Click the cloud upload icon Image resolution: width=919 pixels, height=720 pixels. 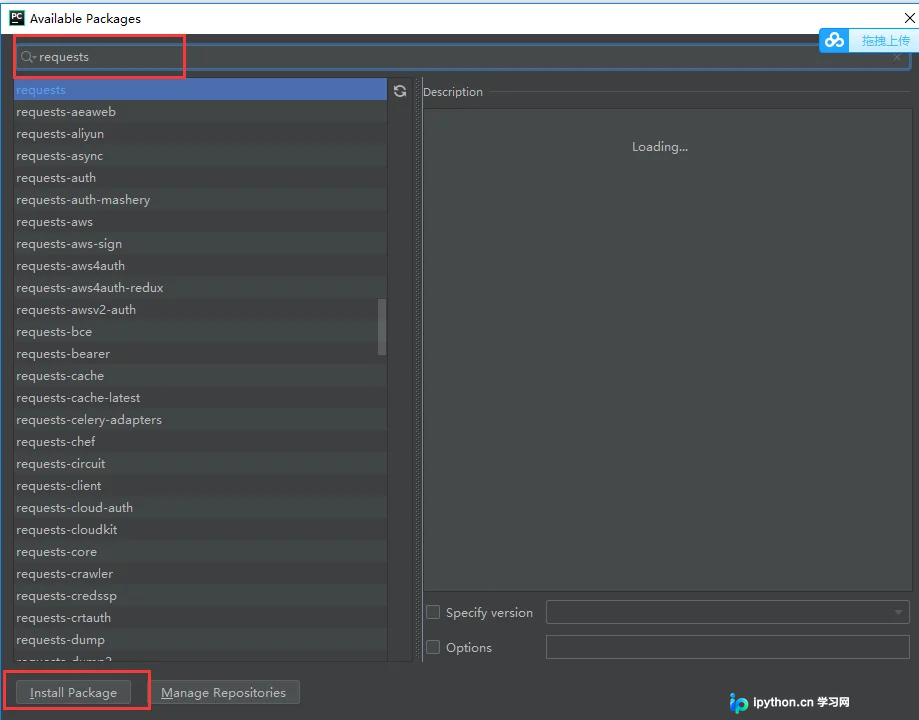834,40
